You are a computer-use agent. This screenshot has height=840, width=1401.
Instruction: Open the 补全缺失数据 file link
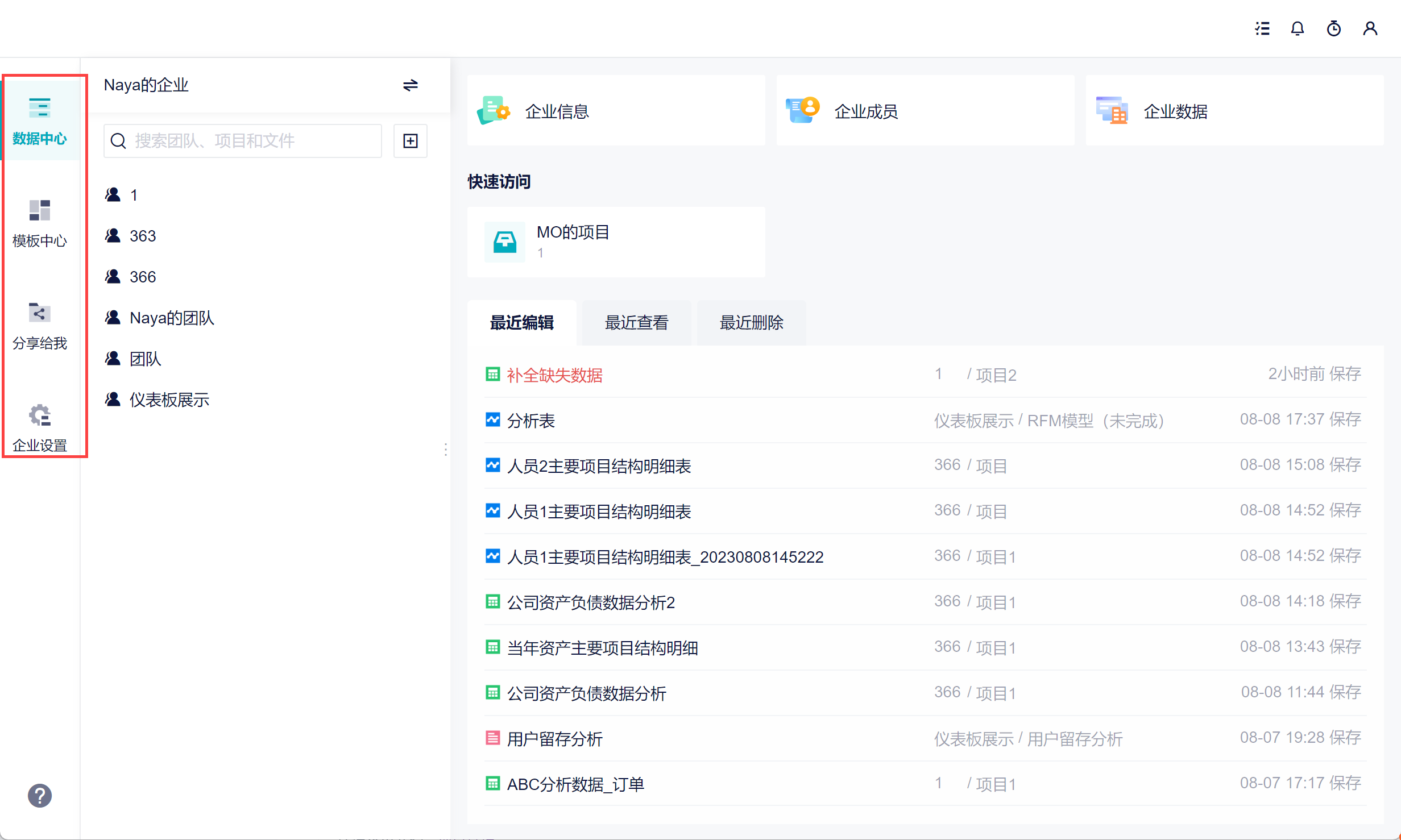pos(554,375)
